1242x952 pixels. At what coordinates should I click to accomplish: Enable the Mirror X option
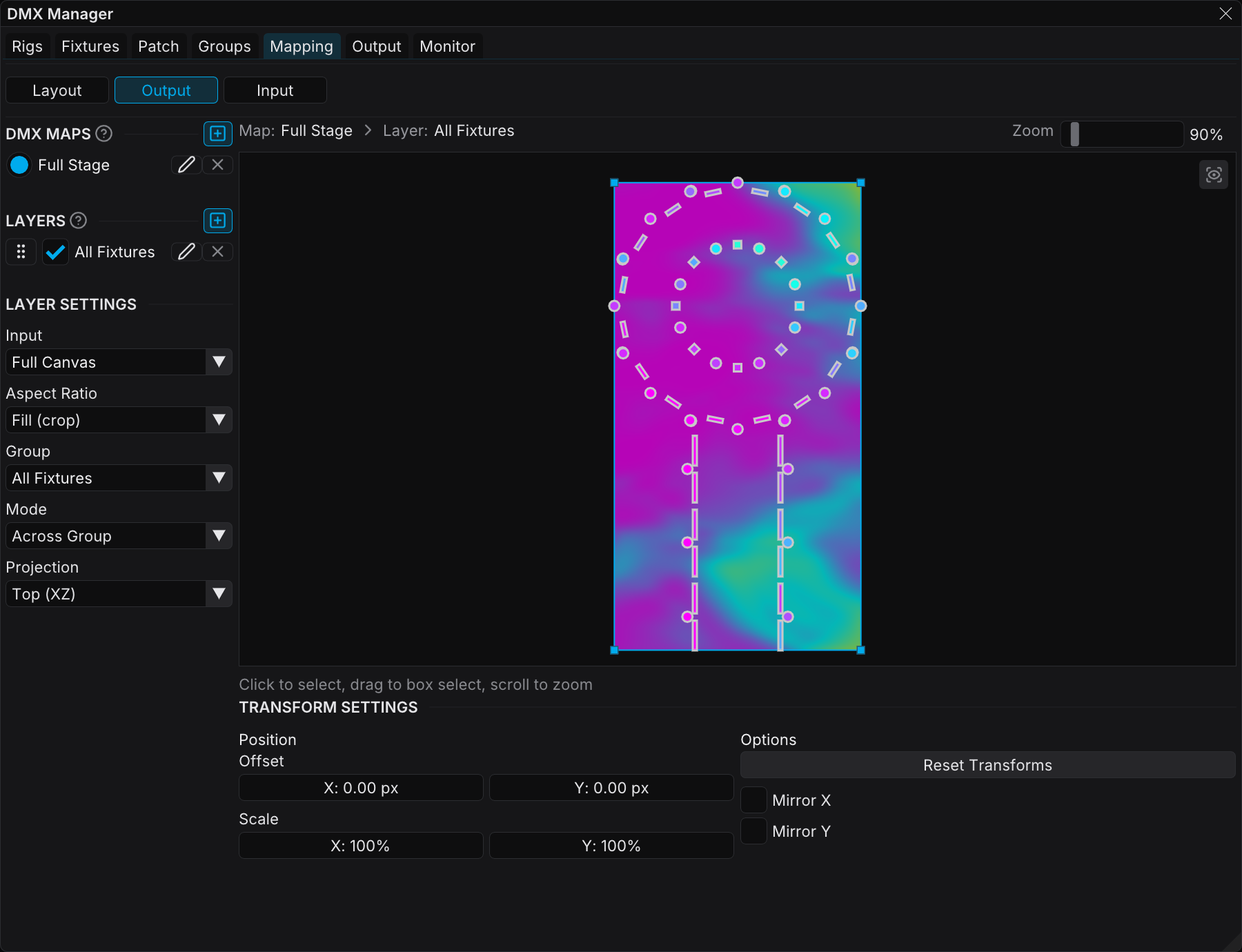coord(753,800)
